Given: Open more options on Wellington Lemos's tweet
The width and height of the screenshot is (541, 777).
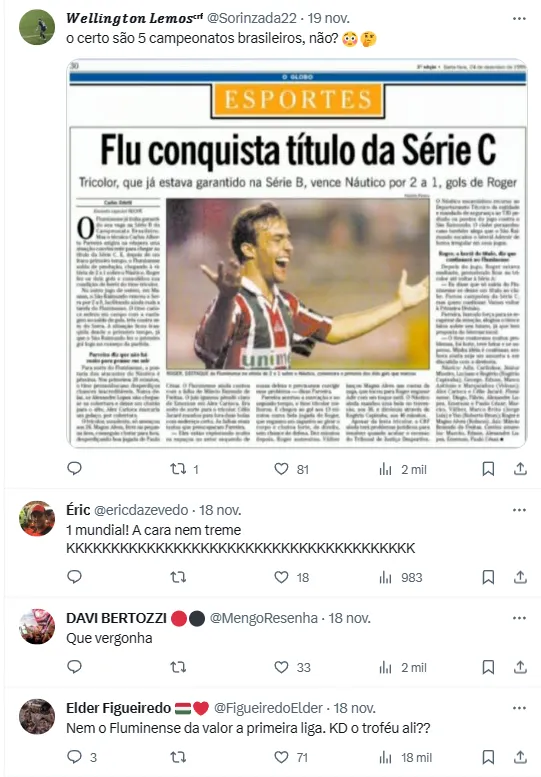Looking at the screenshot, I should [519, 18].
